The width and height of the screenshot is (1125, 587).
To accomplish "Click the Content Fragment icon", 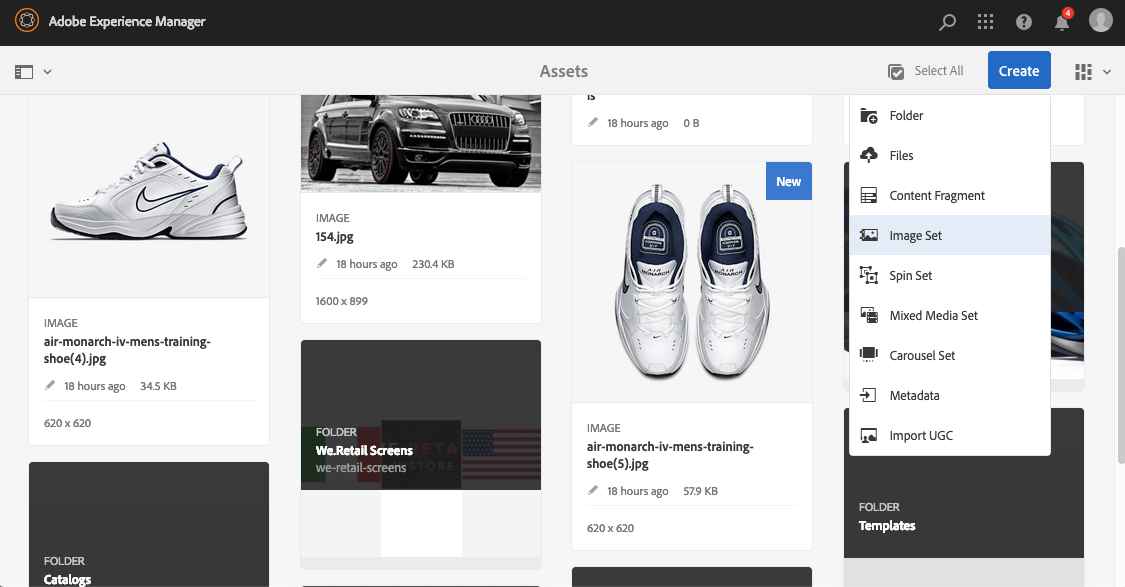I will click(x=869, y=195).
